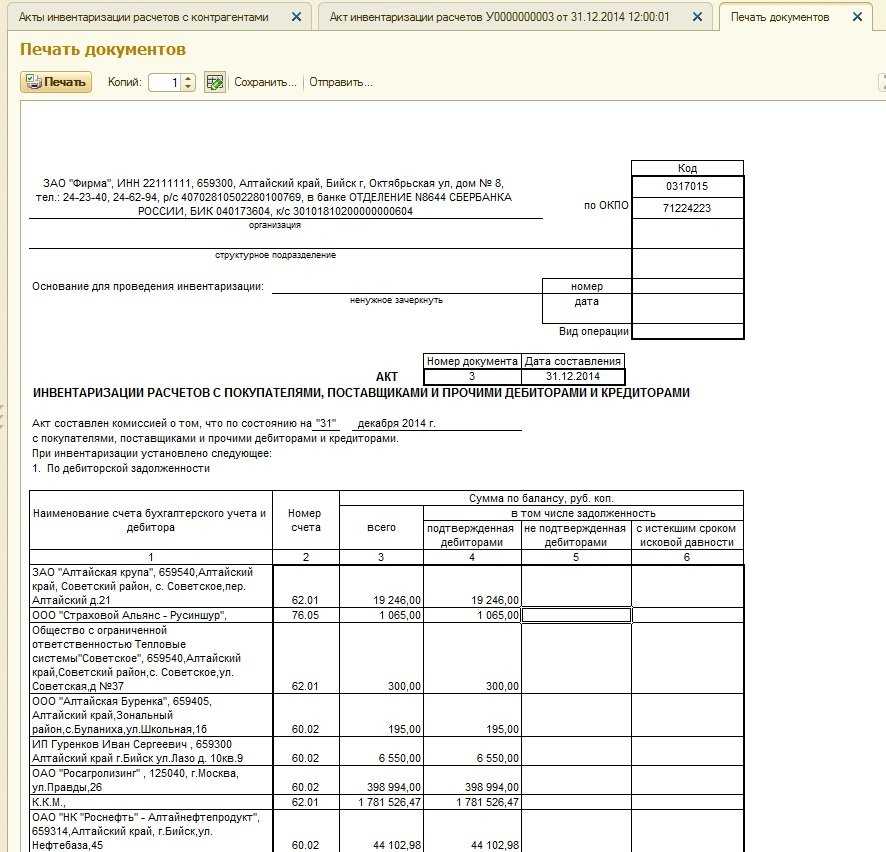Image resolution: width=886 pixels, height=852 pixels.
Task: Select the ООО "Страховой Альянс - Русиншур" cell
Action: coord(151,615)
